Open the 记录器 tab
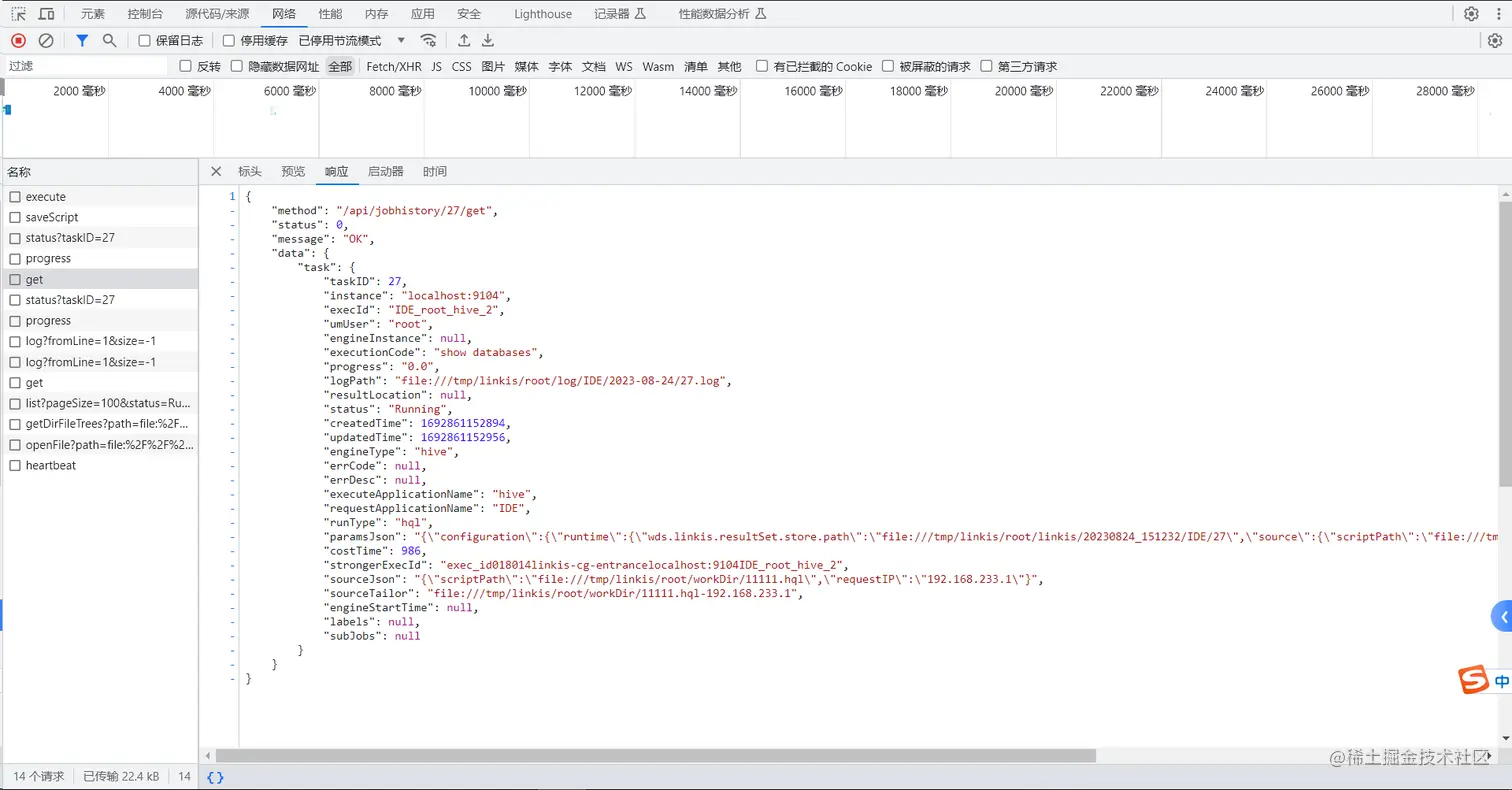The height and width of the screenshot is (790, 1512). pyautogui.click(x=620, y=14)
